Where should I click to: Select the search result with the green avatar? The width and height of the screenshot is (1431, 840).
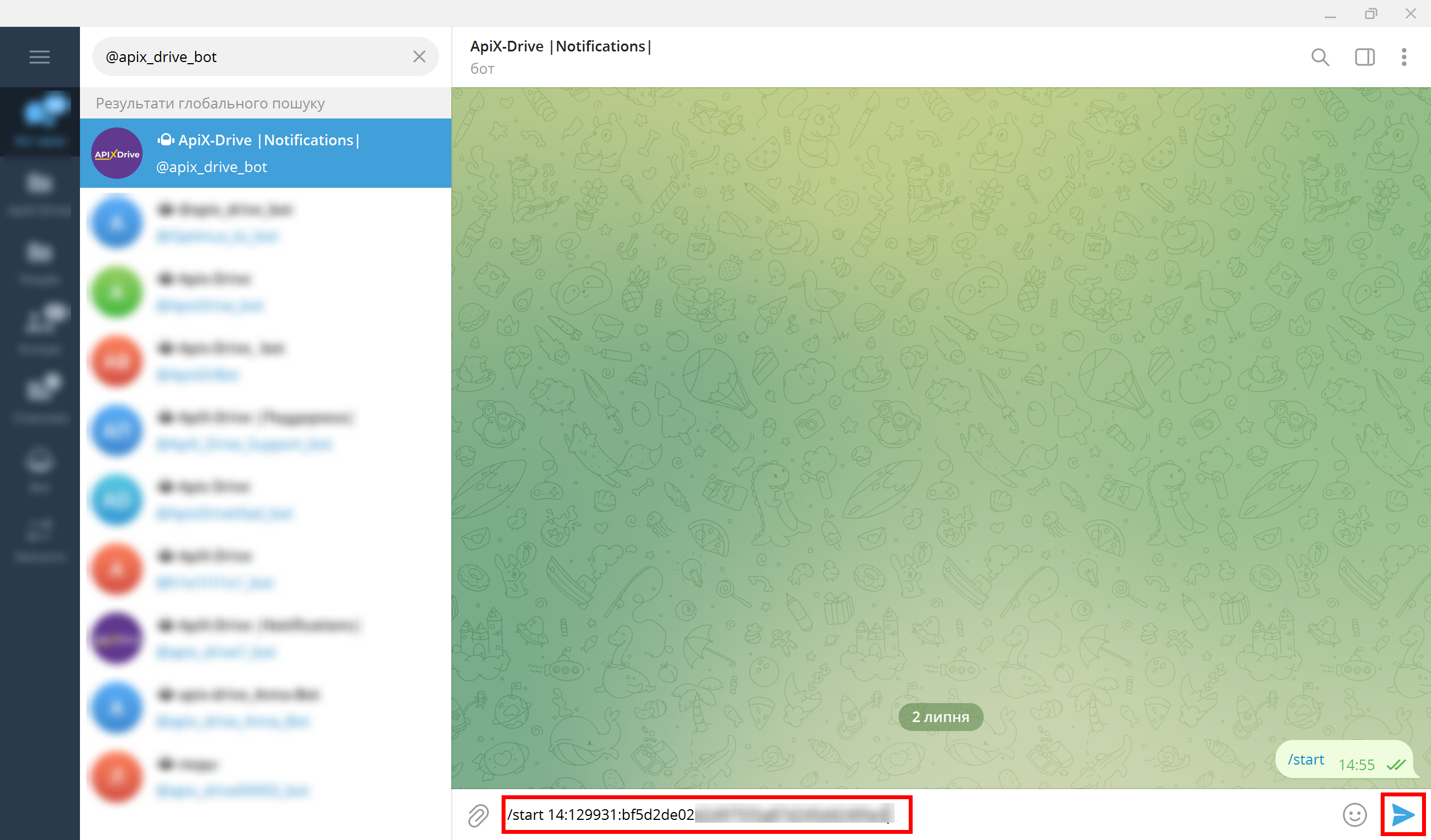pyautogui.click(x=266, y=292)
